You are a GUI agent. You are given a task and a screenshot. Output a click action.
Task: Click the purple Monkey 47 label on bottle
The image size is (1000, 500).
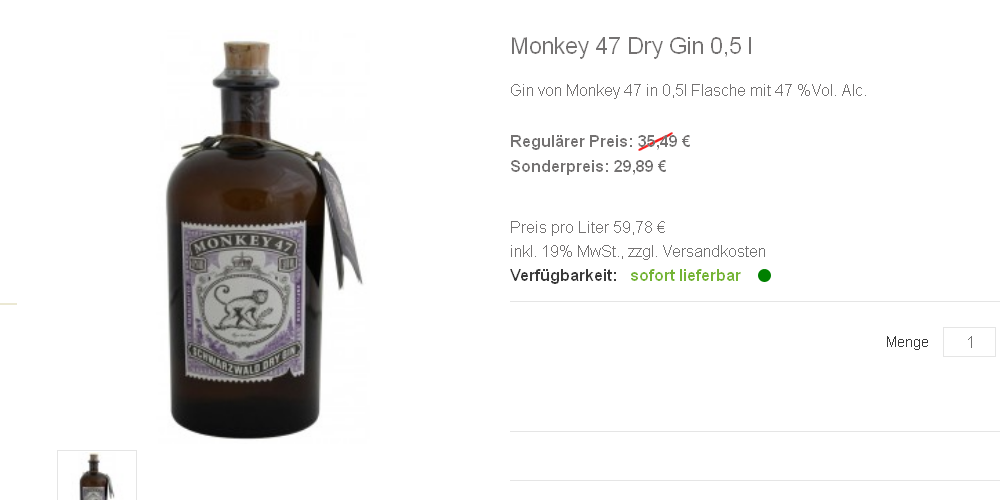[244, 300]
